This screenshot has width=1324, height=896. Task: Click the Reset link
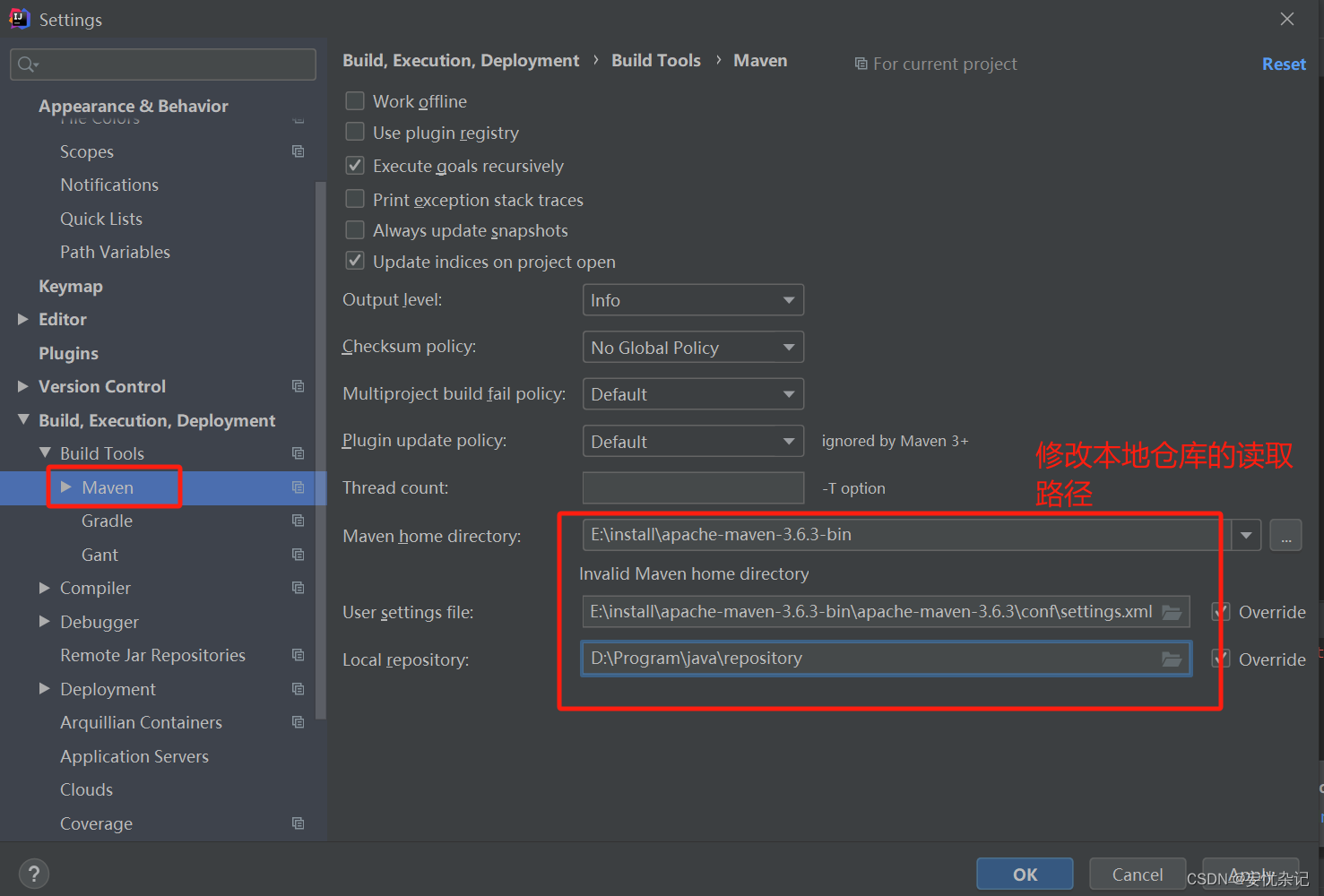(x=1284, y=64)
